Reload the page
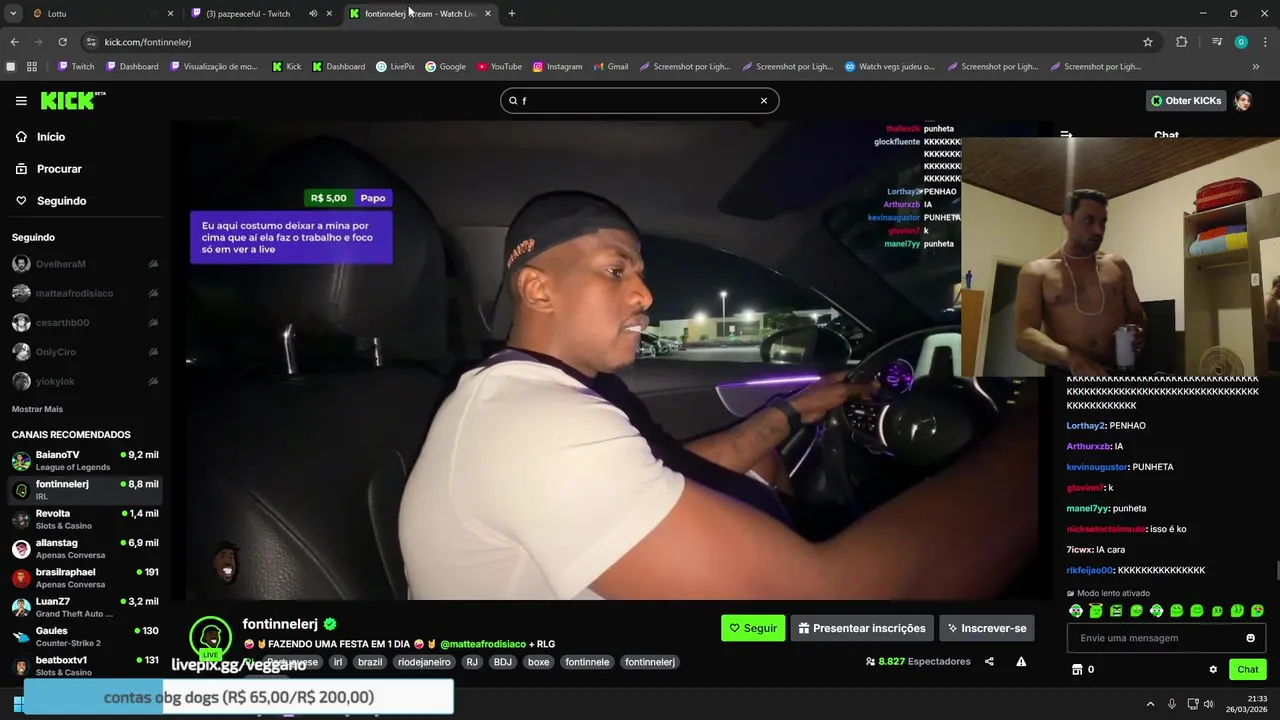 click(x=62, y=42)
